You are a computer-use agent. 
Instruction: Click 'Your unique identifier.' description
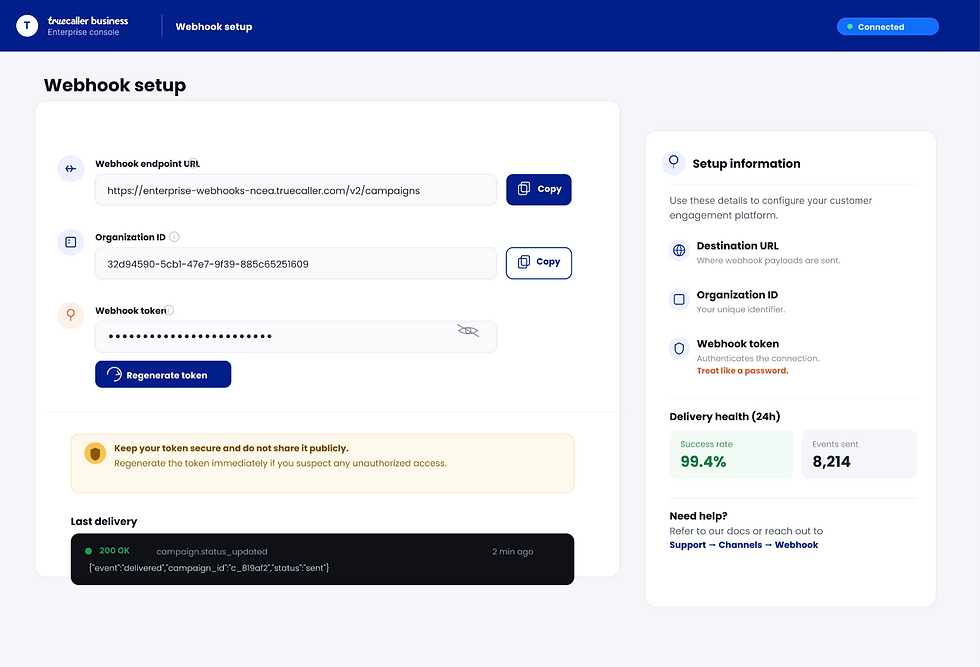(741, 309)
